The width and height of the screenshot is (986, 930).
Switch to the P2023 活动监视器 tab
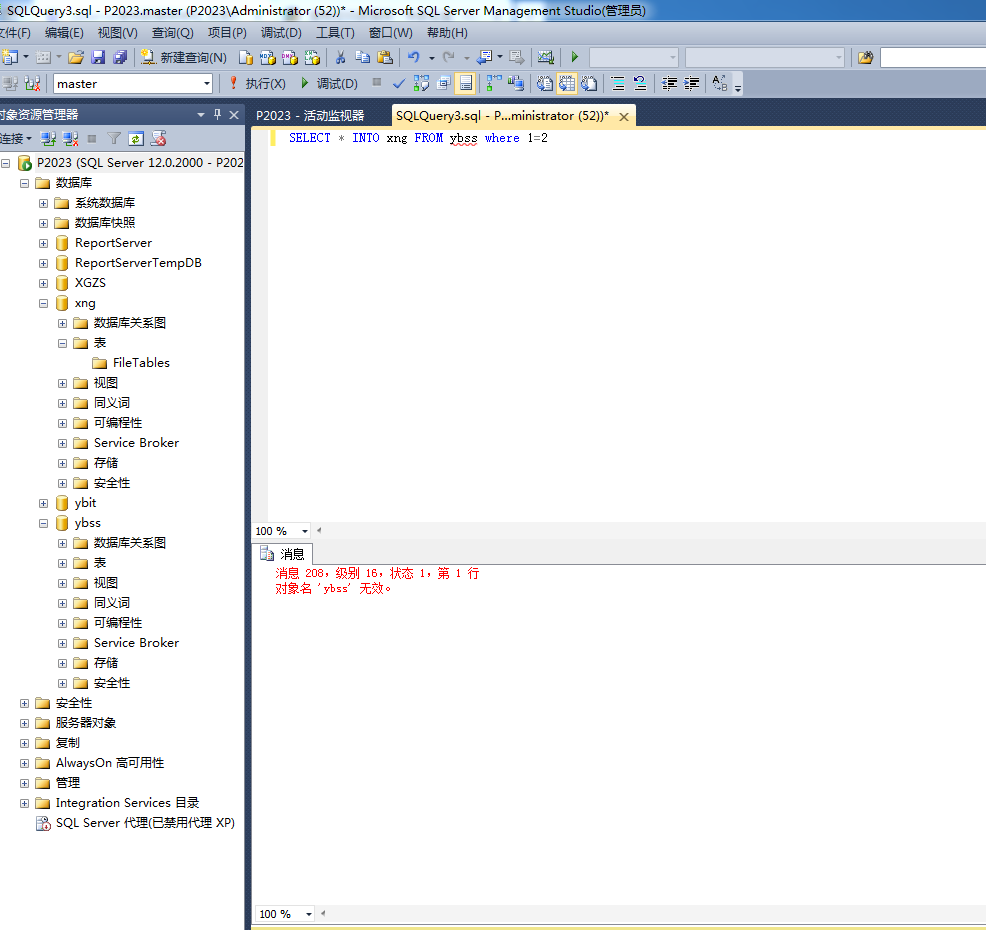pyautogui.click(x=310, y=116)
